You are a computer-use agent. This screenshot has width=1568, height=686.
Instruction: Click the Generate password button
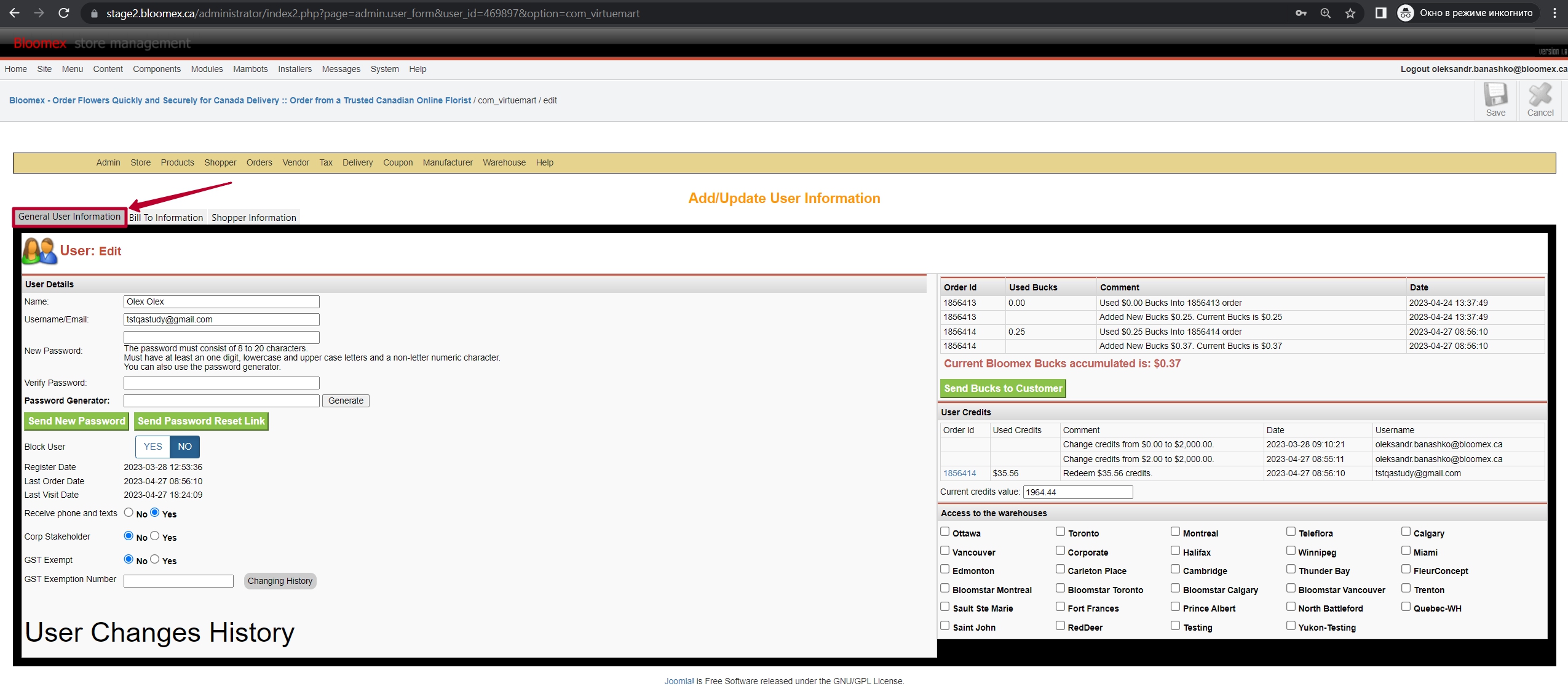[346, 401]
